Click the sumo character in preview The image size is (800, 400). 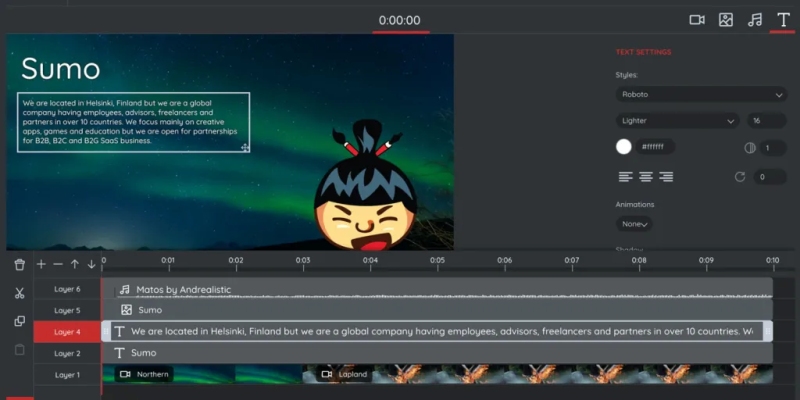[365, 186]
